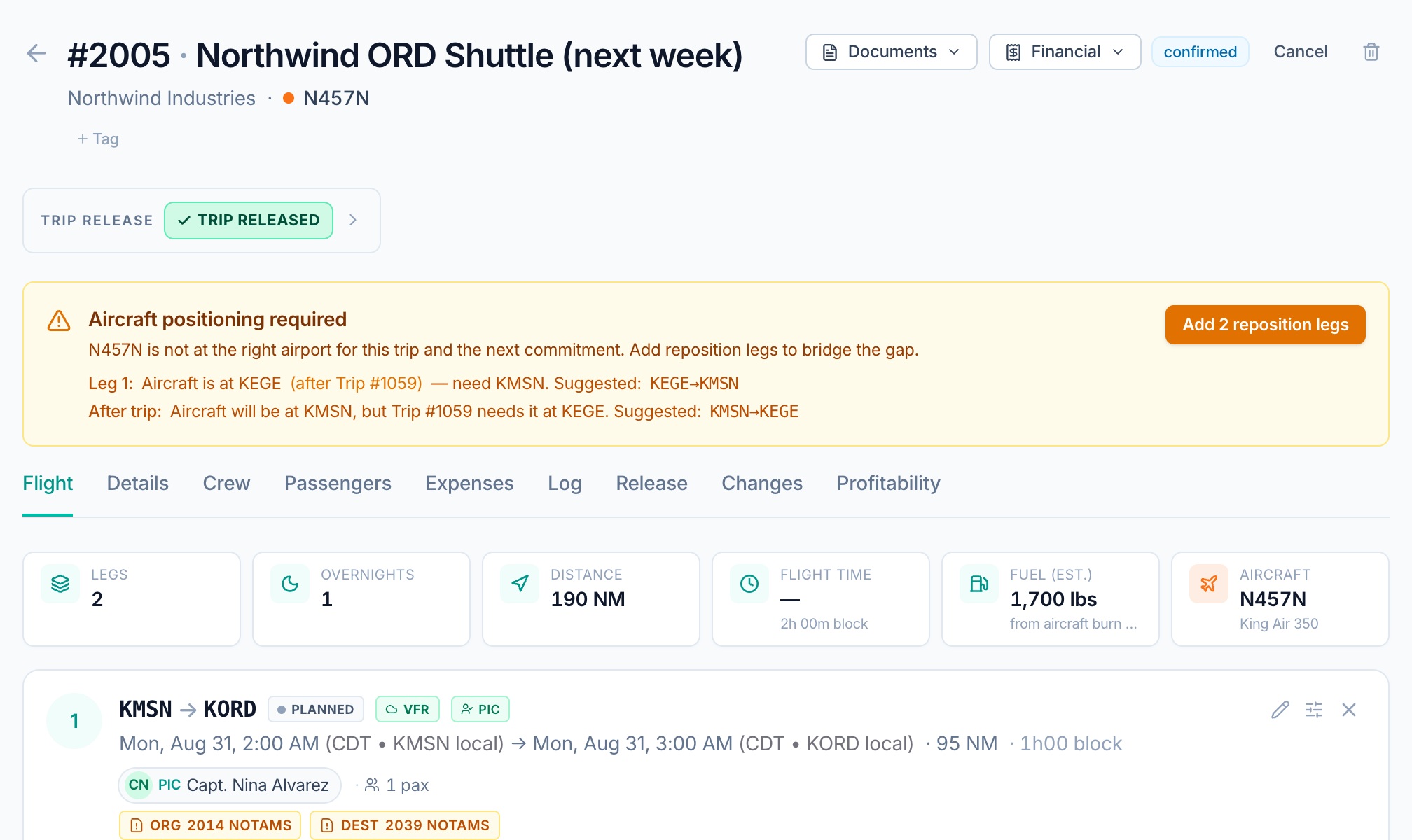
Task: Click the Legs layers icon
Action: (60, 584)
